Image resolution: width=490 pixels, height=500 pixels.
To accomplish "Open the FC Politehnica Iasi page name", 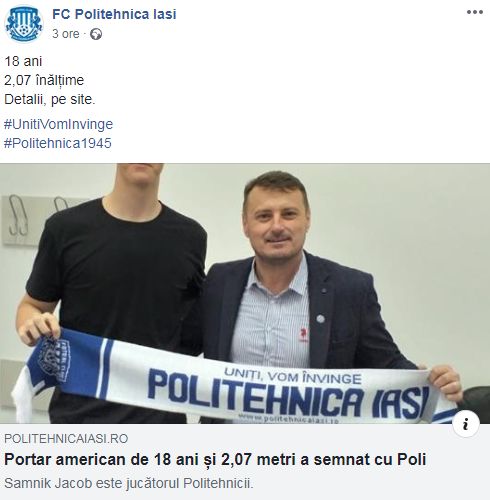I will 114,14.
